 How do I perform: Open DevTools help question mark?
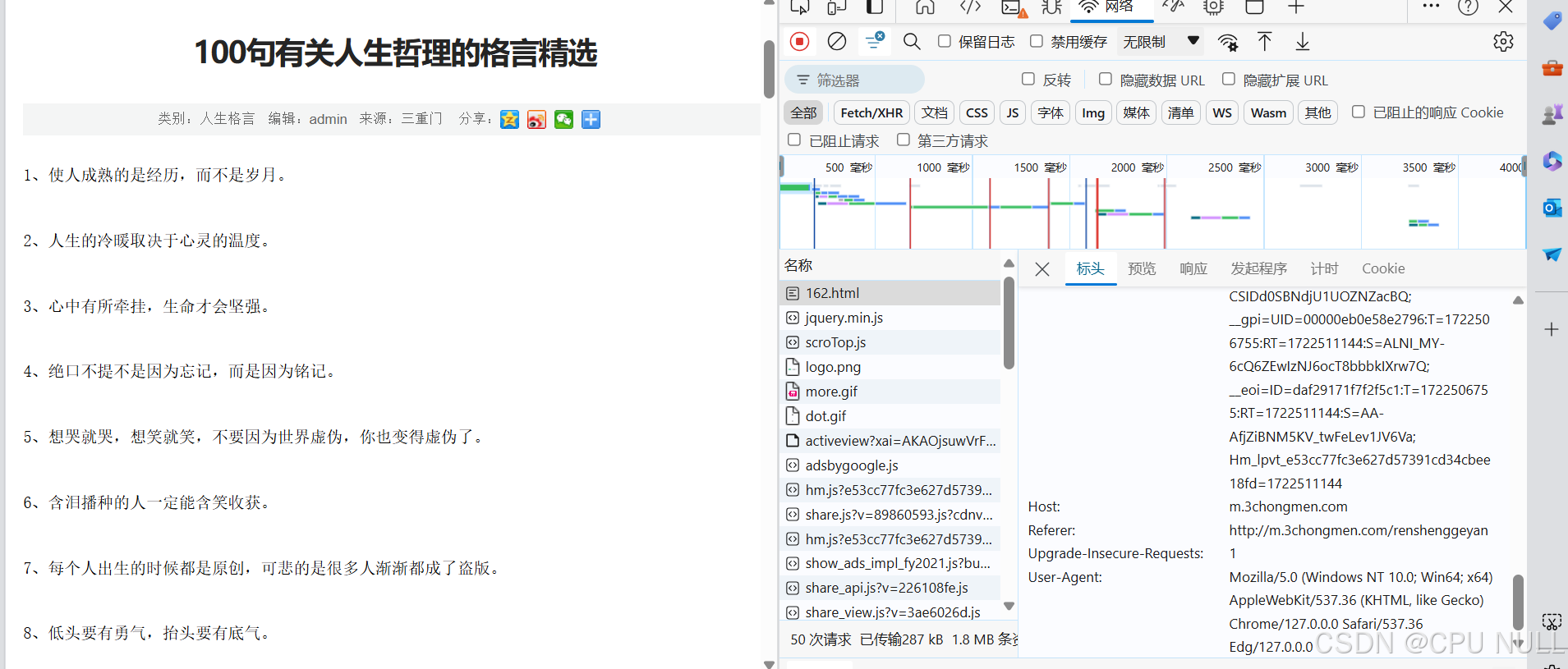[x=1469, y=7]
